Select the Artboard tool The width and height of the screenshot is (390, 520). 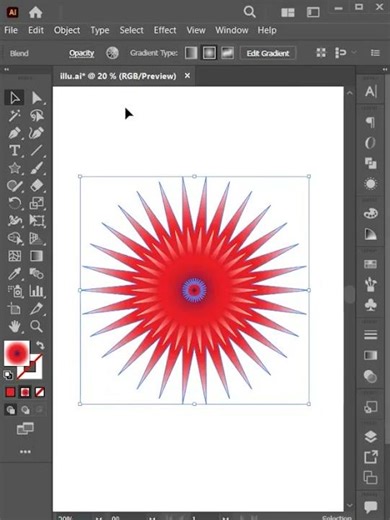(x=14, y=309)
